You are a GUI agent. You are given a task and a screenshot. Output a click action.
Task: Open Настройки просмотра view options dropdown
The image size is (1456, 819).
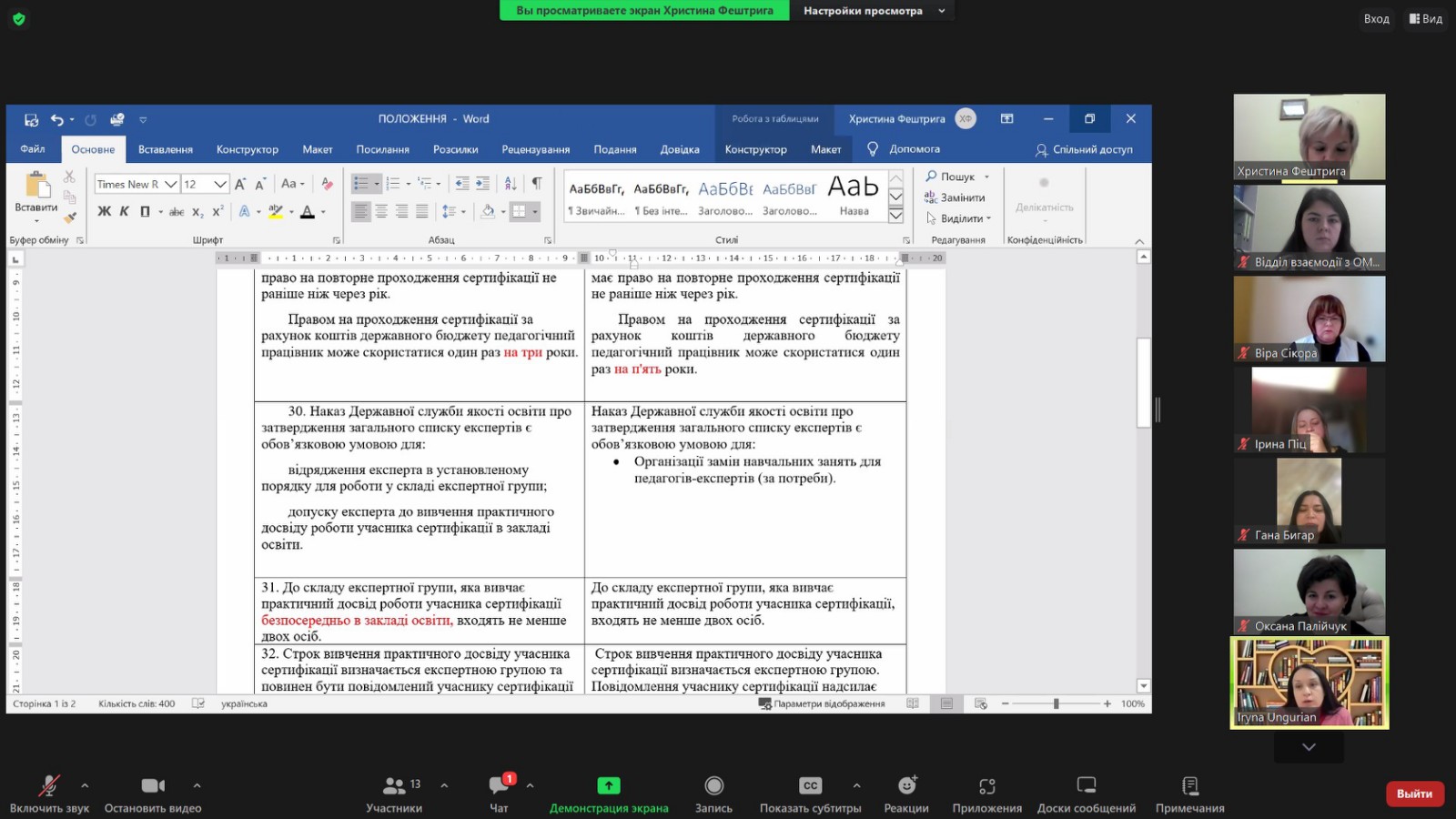[873, 11]
